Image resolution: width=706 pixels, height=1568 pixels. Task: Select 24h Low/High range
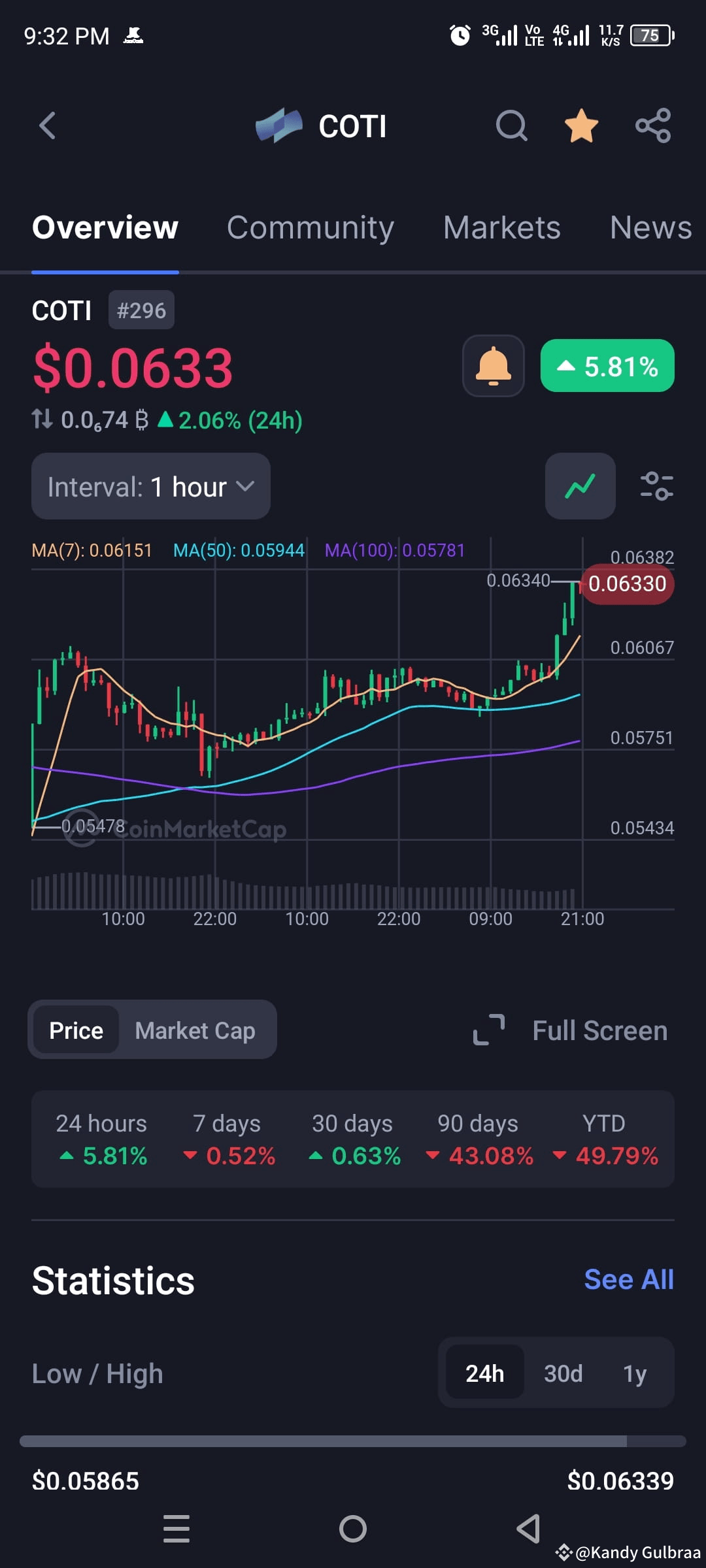pyautogui.click(x=484, y=1373)
